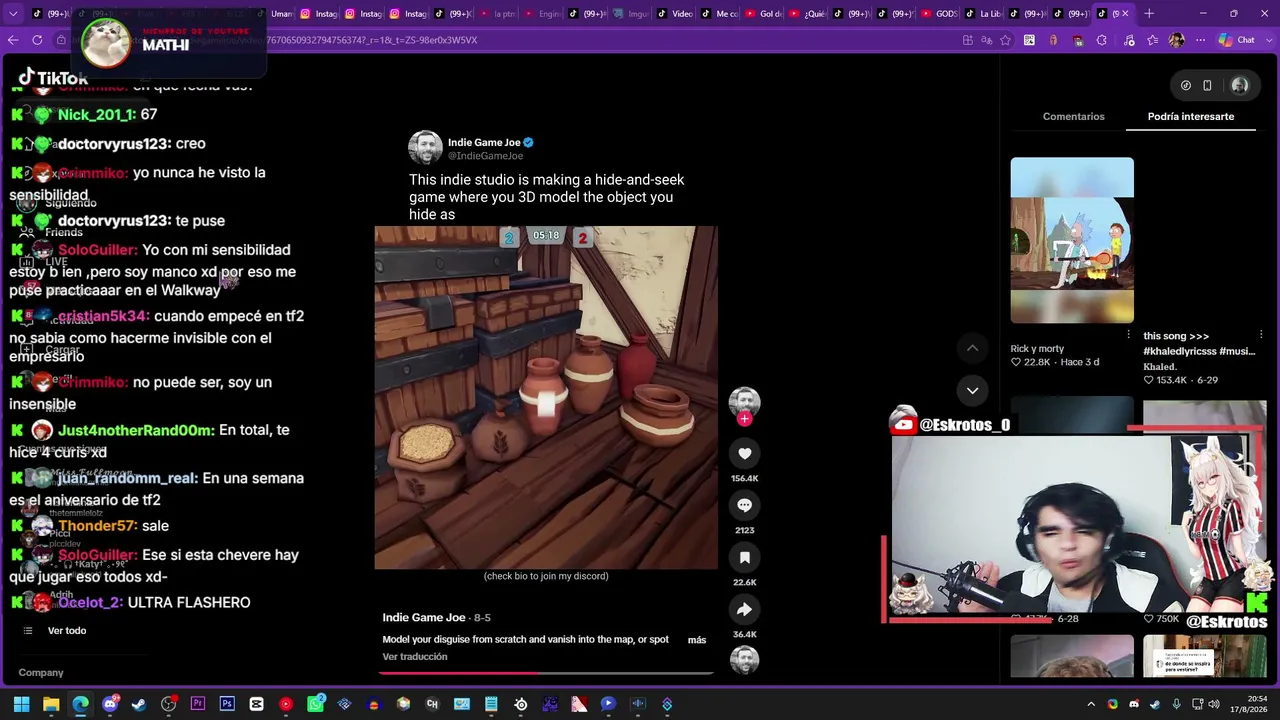
Task: Share the video via arrow icon
Action: pyautogui.click(x=744, y=610)
